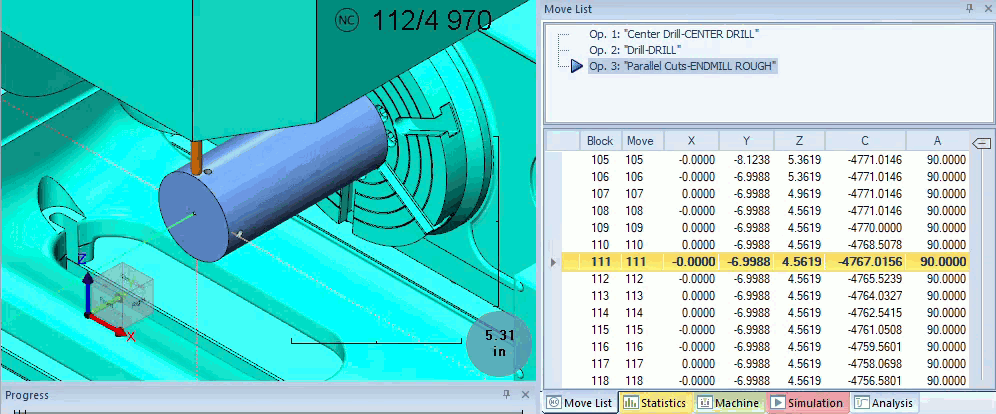
Task: Pin the Move List panel
Action: click(969, 8)
